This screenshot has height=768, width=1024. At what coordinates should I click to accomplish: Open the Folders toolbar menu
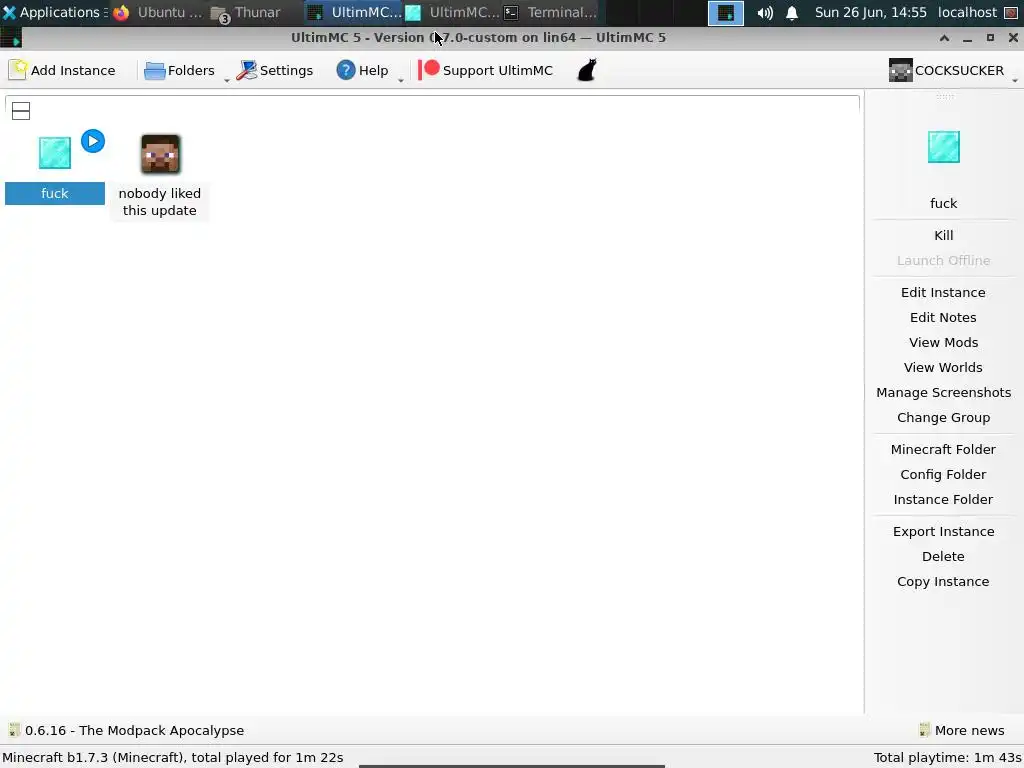tap(179, 70)
